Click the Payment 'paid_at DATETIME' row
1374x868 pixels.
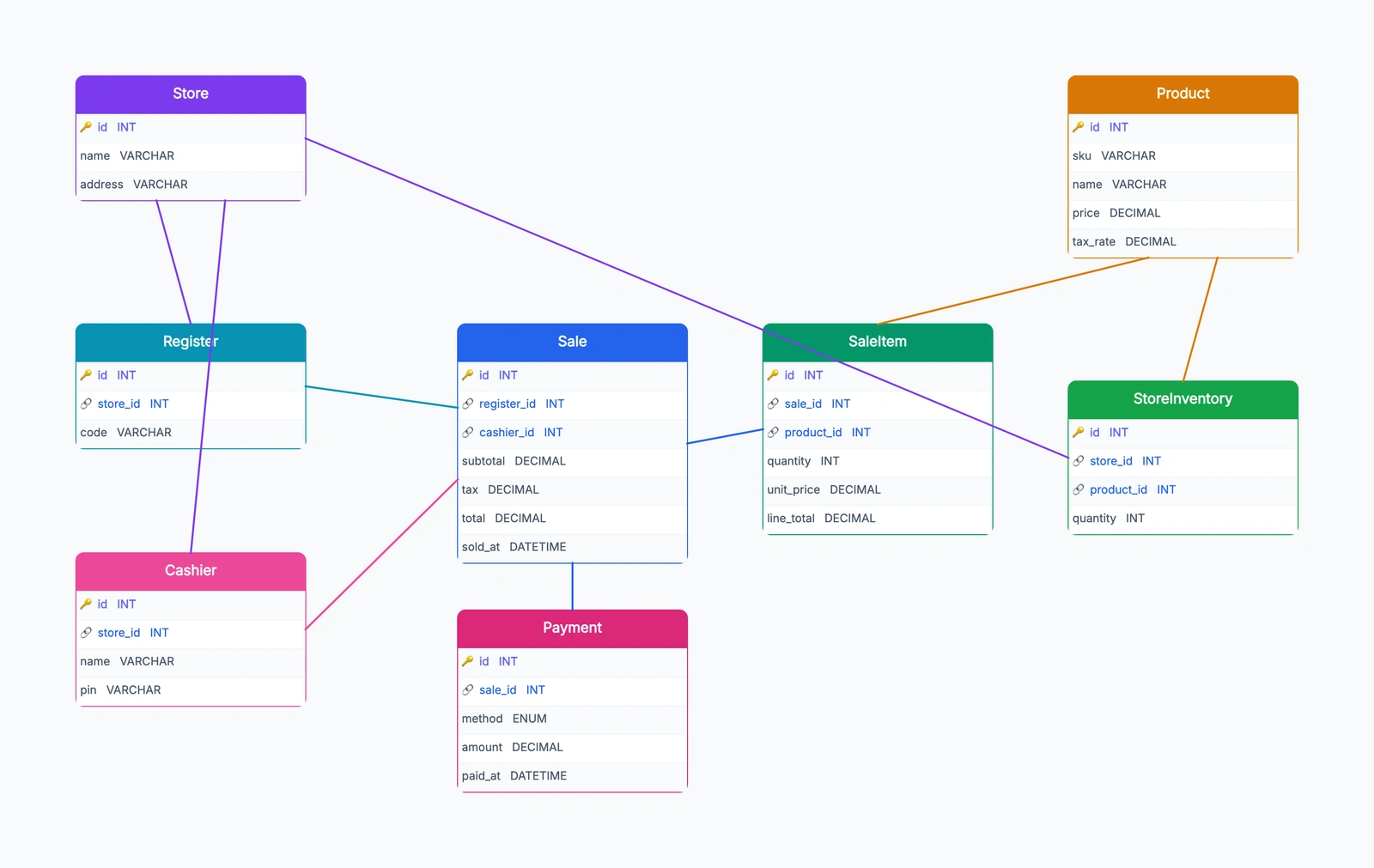(573, 776)
